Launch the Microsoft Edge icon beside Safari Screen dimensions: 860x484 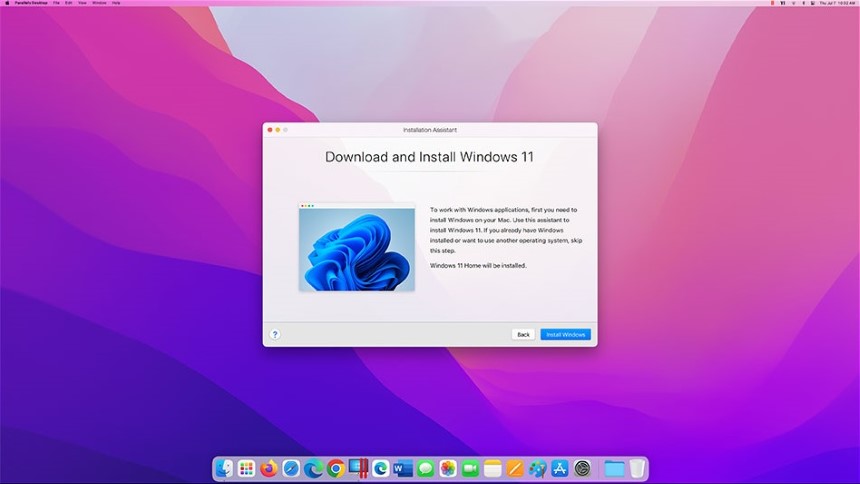click(314, 469)
